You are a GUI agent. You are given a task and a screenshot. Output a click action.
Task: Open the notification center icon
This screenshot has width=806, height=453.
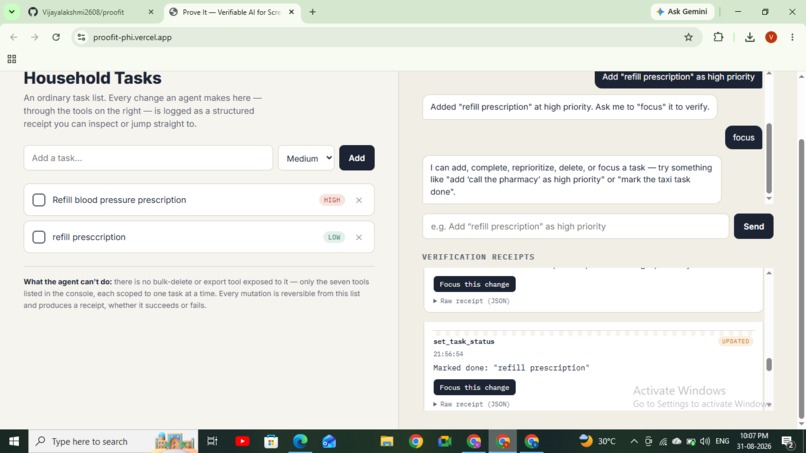tap(787, 441)
